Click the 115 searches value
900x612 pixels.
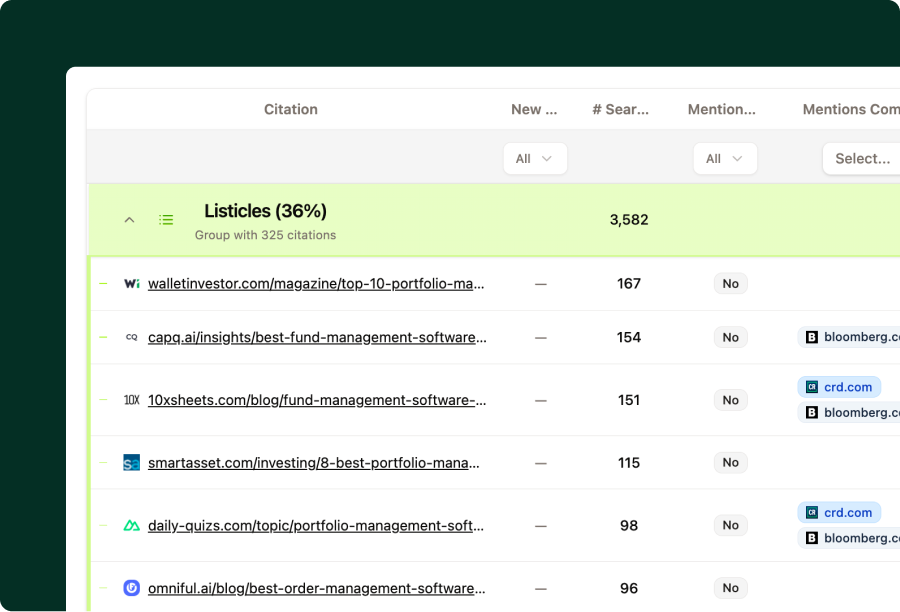click(x=629, y=463)
